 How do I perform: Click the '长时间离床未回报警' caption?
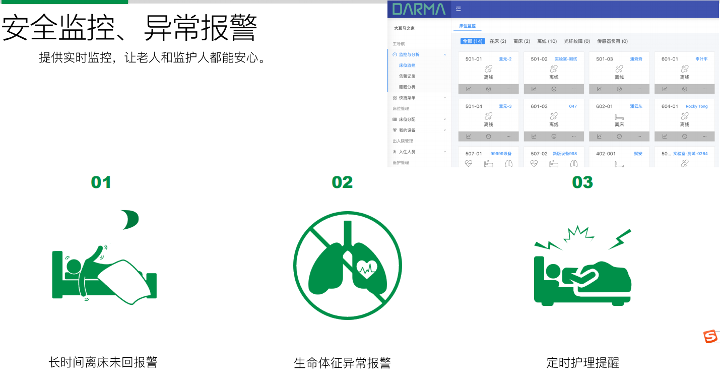tap(103, 362)
